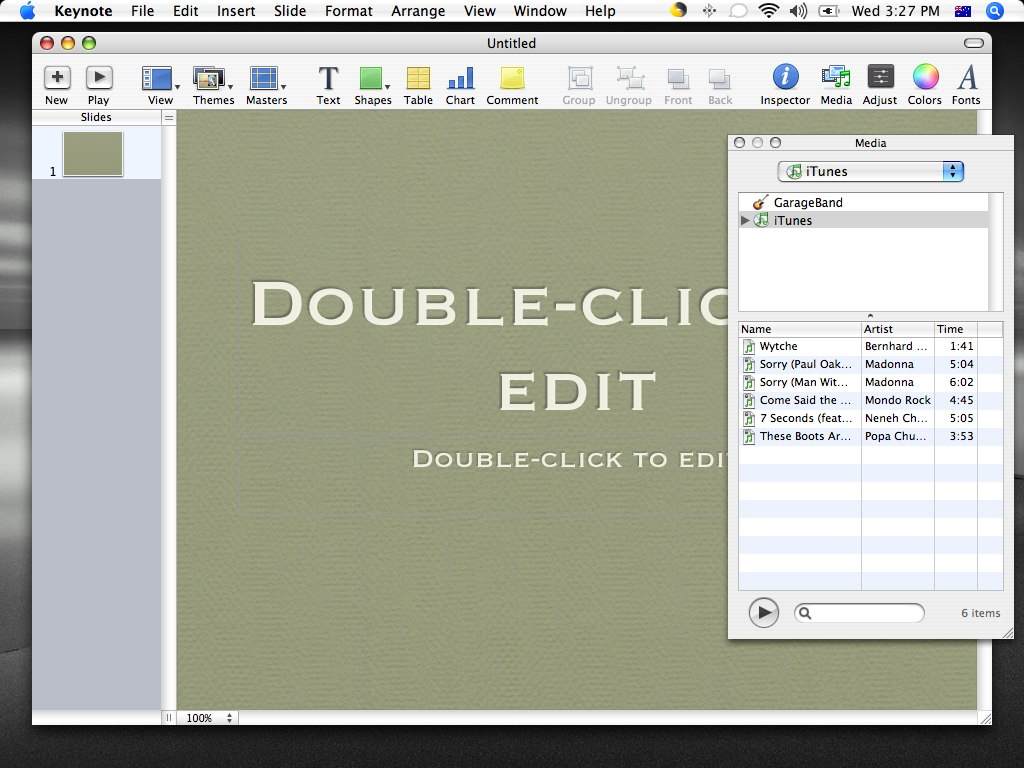This screenshot has height=768, width=1024.
Task: Open the Arrange menu
Action: [418, 11]
